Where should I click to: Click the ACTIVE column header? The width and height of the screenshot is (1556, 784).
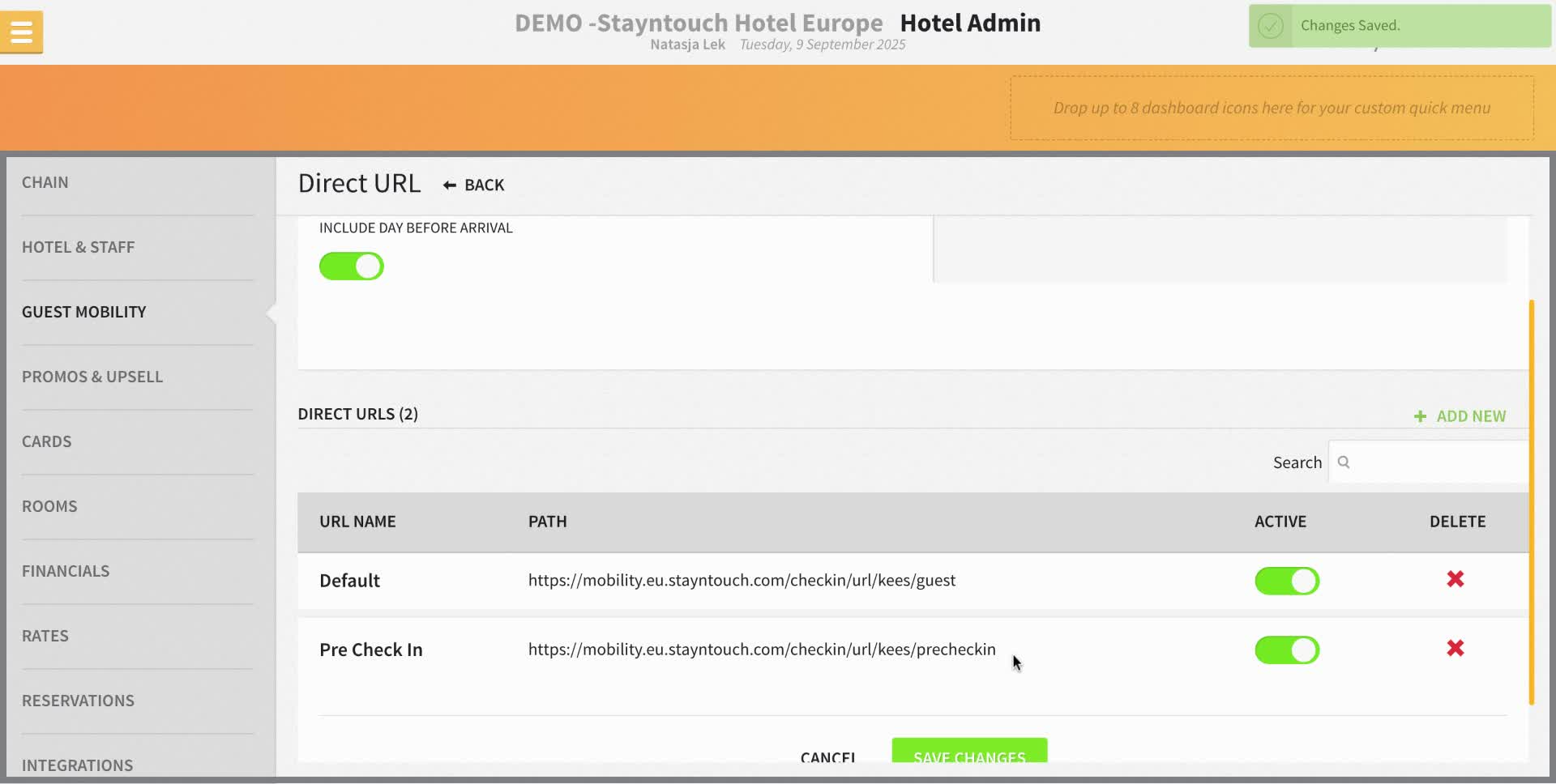coord(1280,522)
